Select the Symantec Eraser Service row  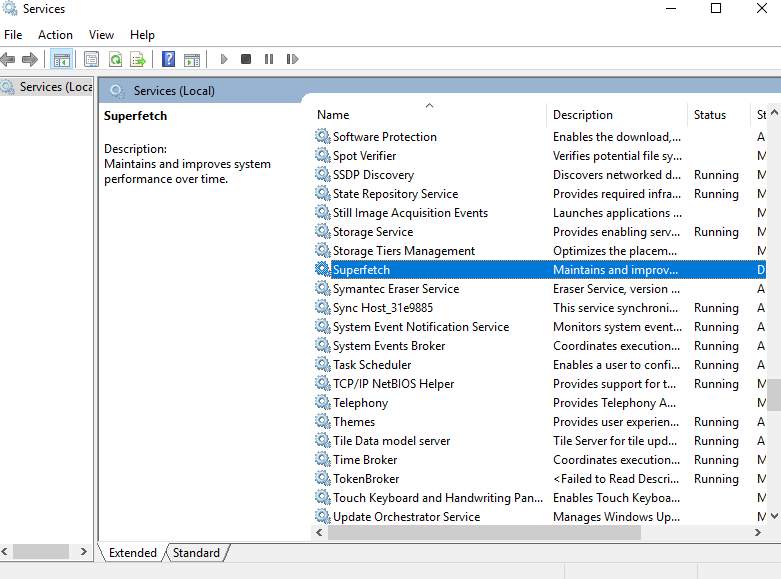tap(540, 289)
